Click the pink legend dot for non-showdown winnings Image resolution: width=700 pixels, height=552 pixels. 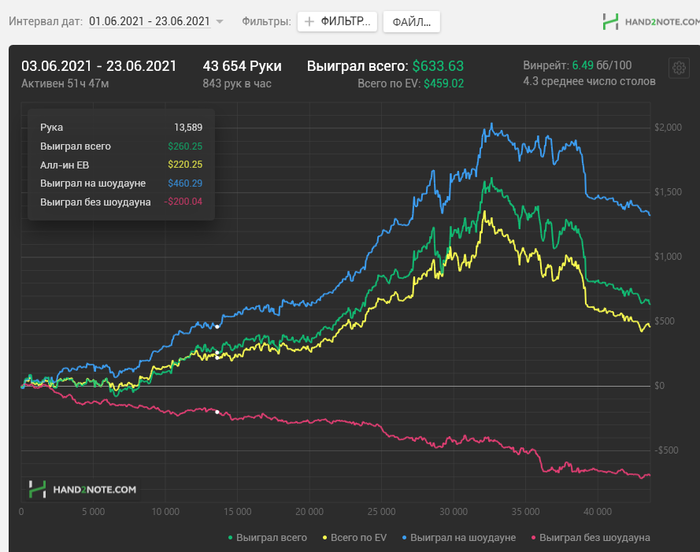tap(533, 538)
